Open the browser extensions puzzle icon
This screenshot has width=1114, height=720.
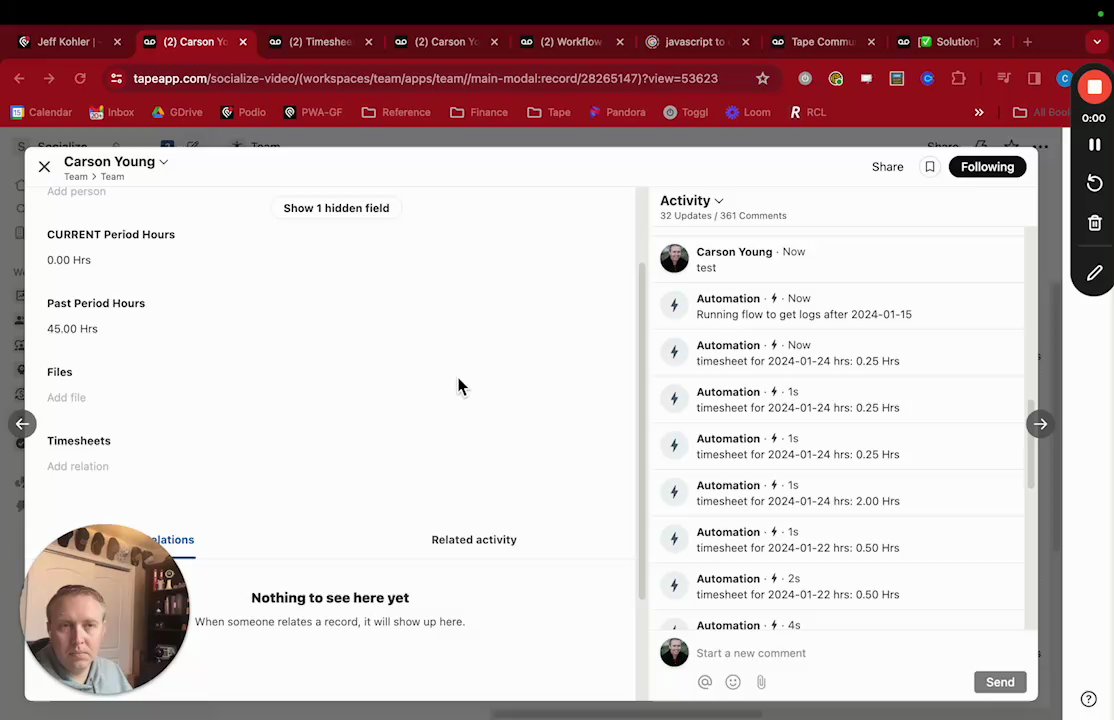(x=958, y=79)
